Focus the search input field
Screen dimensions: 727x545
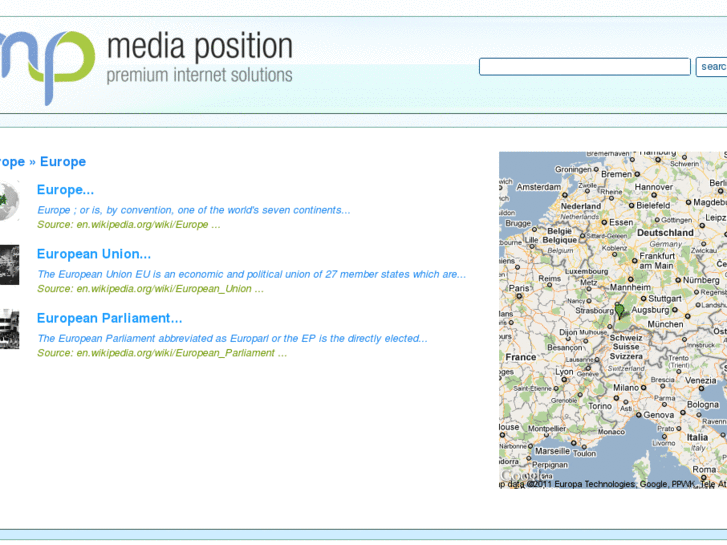click(x=585, y=67)
